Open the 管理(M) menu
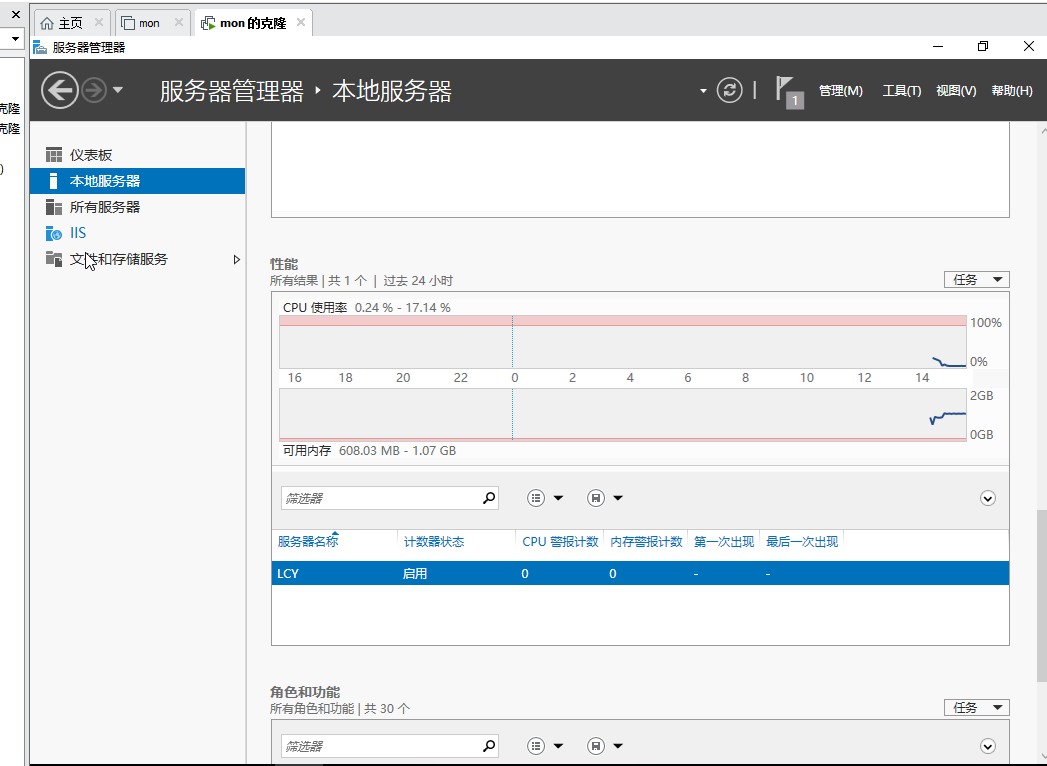 point(840,90)
